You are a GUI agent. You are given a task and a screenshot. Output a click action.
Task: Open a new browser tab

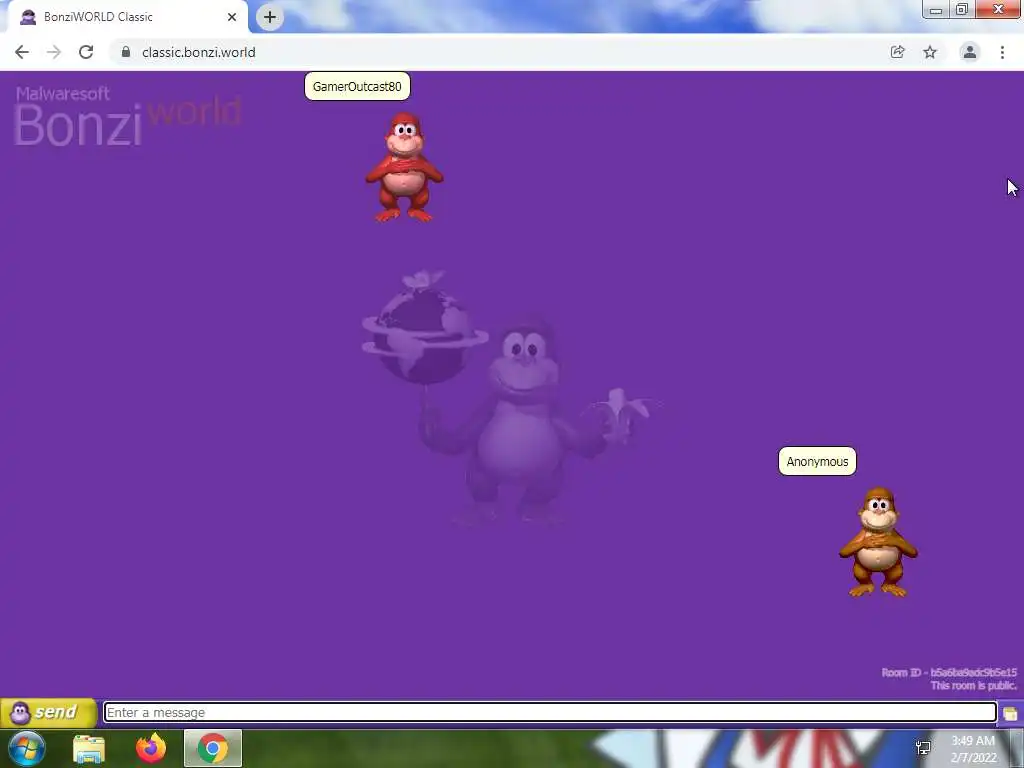270,17
